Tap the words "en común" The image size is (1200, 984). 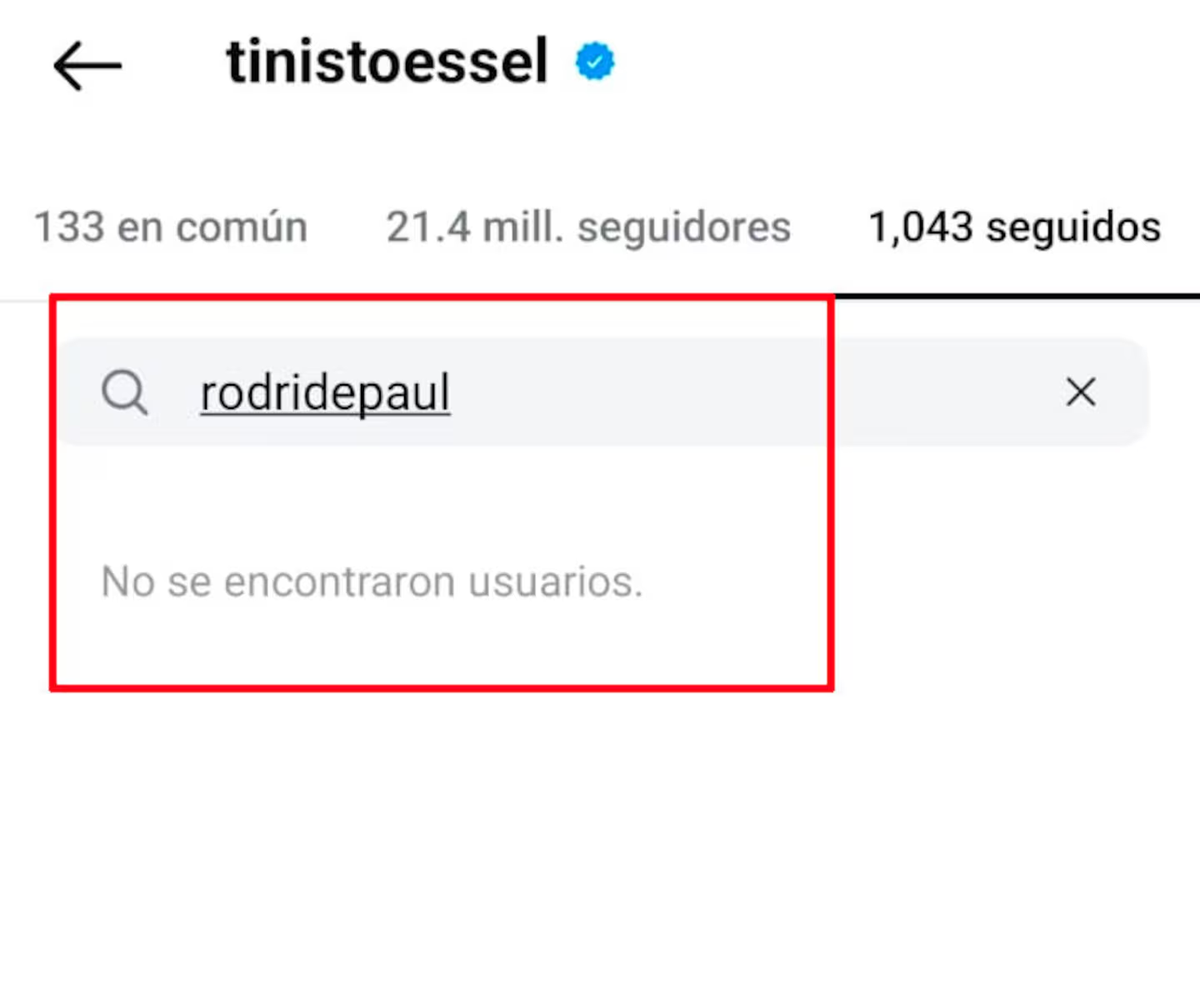click(212, 228)
